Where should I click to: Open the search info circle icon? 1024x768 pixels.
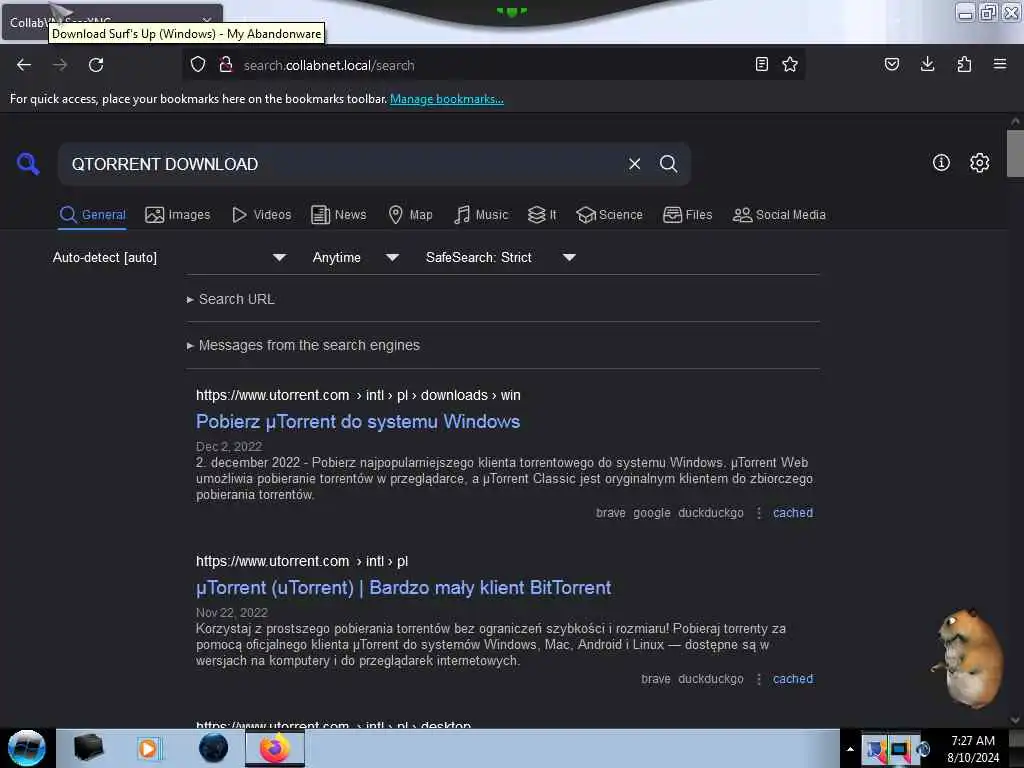941,163
